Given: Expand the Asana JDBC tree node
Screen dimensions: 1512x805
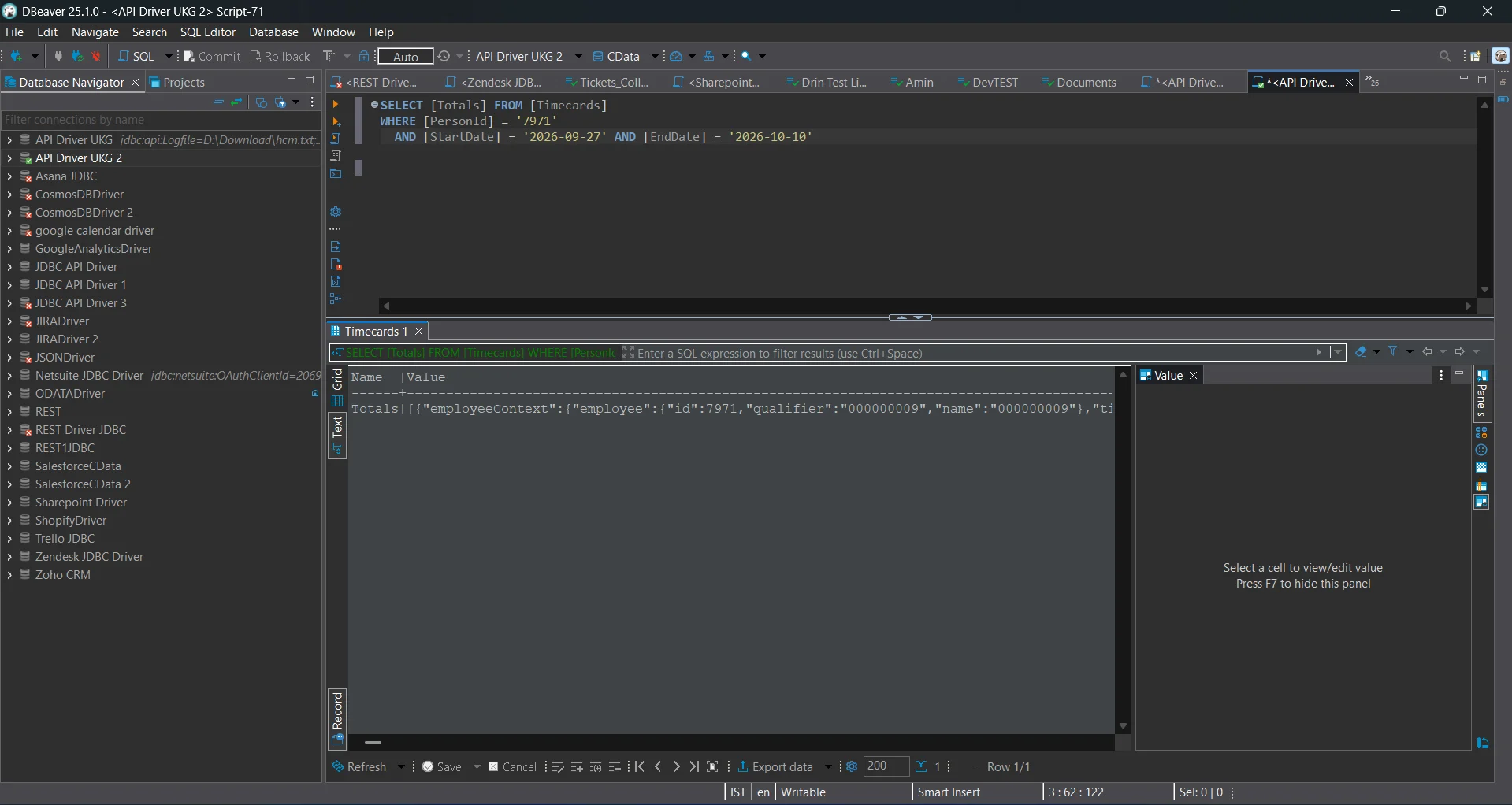Looking at the screenshot, I should [9, 176].
